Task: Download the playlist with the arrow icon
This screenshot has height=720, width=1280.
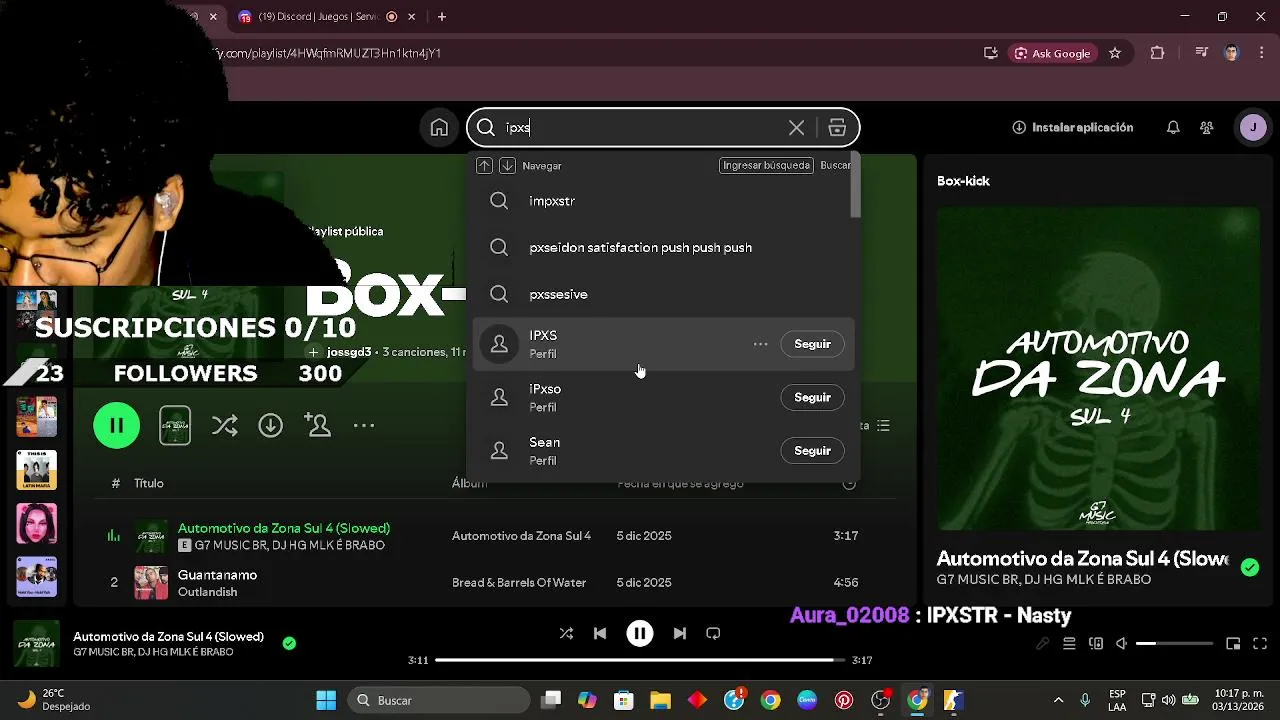Action: 271,426
